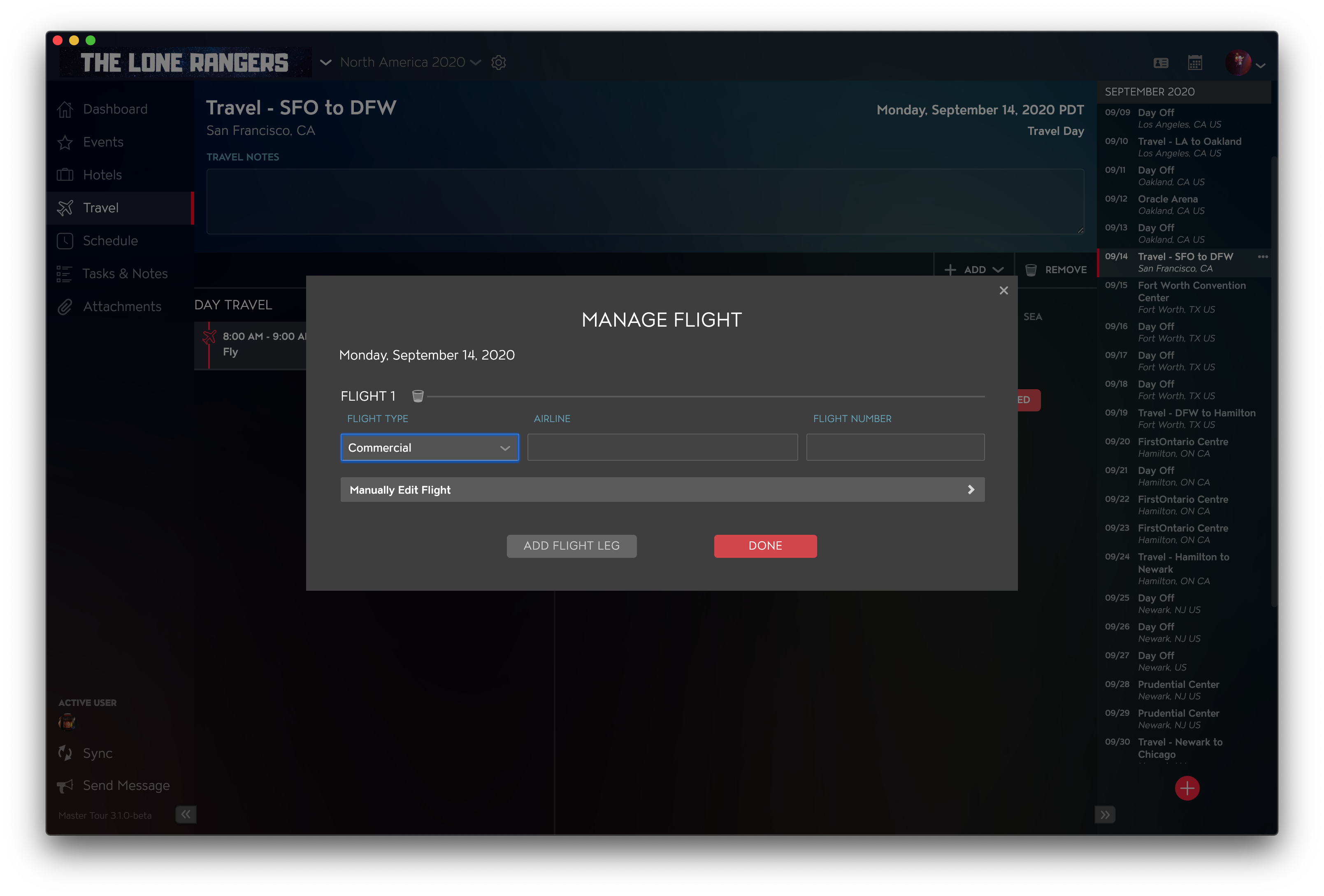Open the calendar icon in header
This screenshot has height=896, width=1324.
click(1195, 63)
